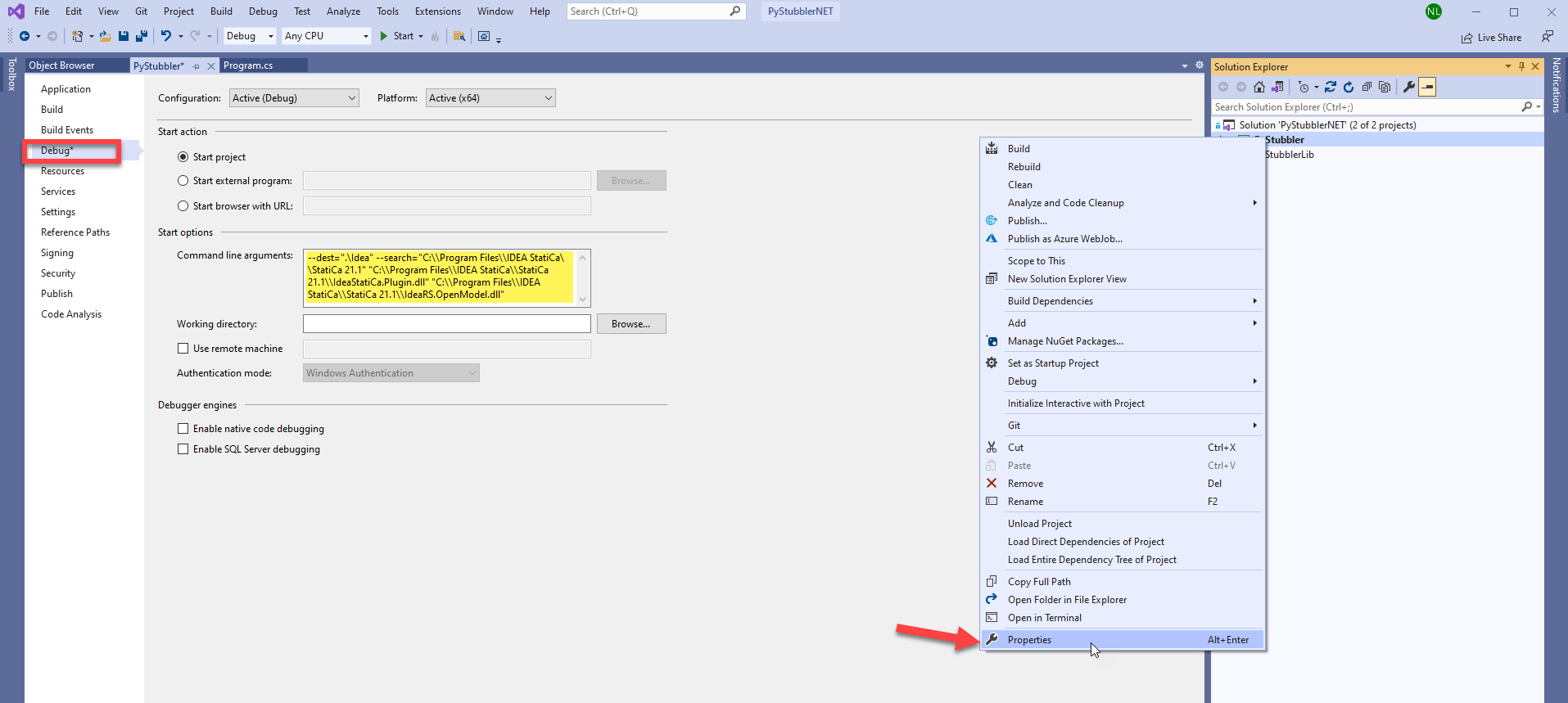Image resolution: width=1568 pixels, height=703 pixels.
Task: Open Configuration Active (Debug) dropdown
Action: click(x=294, y=98)
